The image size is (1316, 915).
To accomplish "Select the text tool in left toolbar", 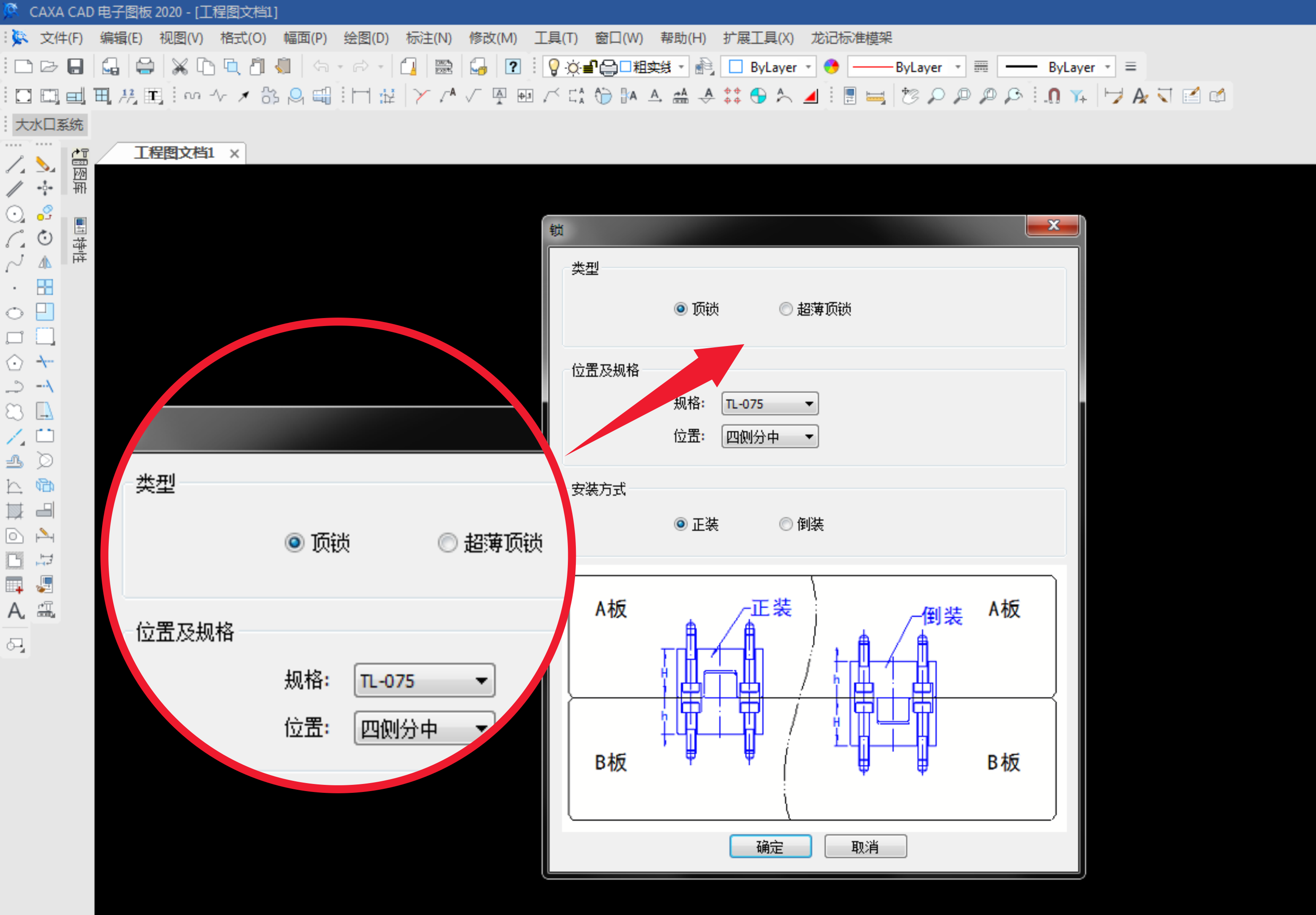I will pos(16,610).
